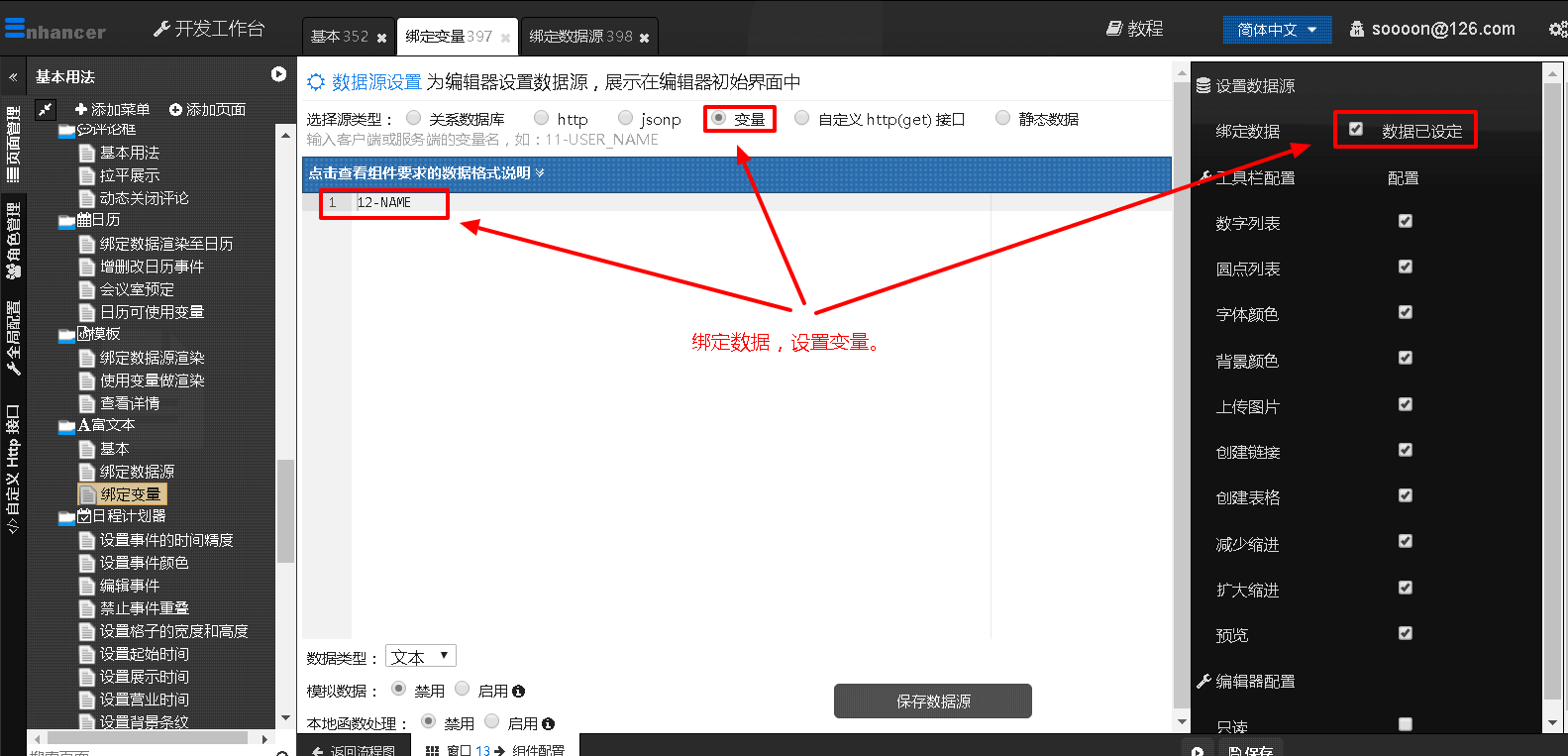This screenshot has width=1568, height=756.
Task: Select the 自定义 http(get) 接口 radio
Action: pos(802,118)
